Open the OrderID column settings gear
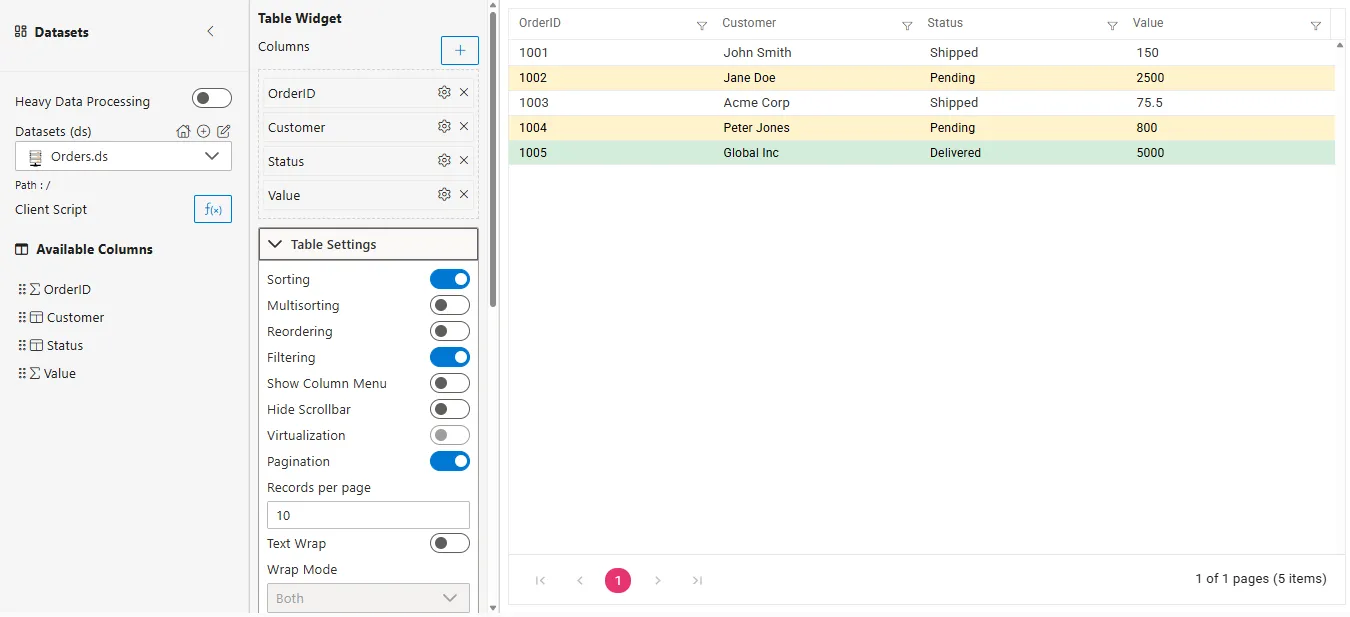1350x617 pixels. click(x=443, y=92)
